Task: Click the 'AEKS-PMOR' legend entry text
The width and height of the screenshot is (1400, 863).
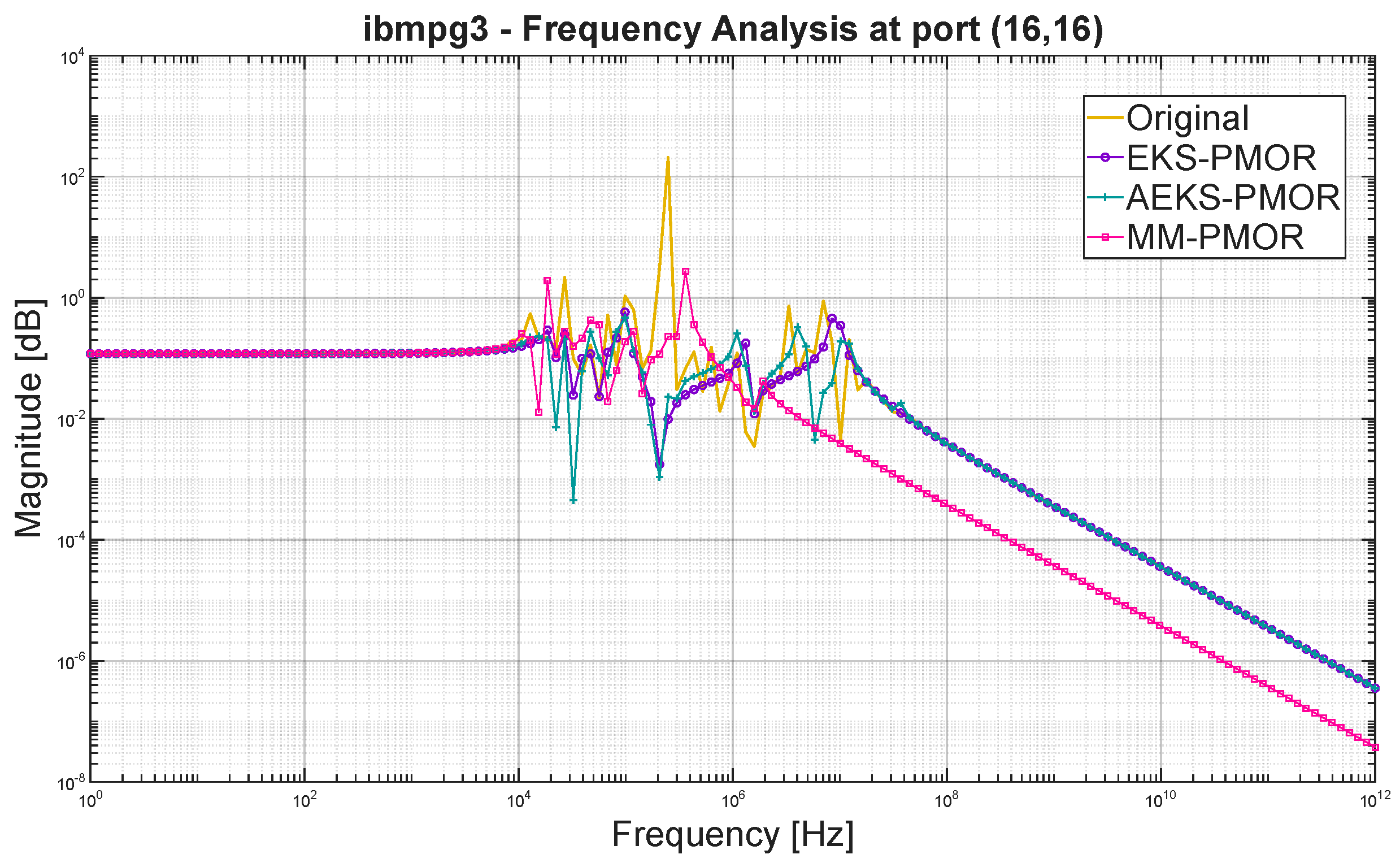Action: point(1233,197)
